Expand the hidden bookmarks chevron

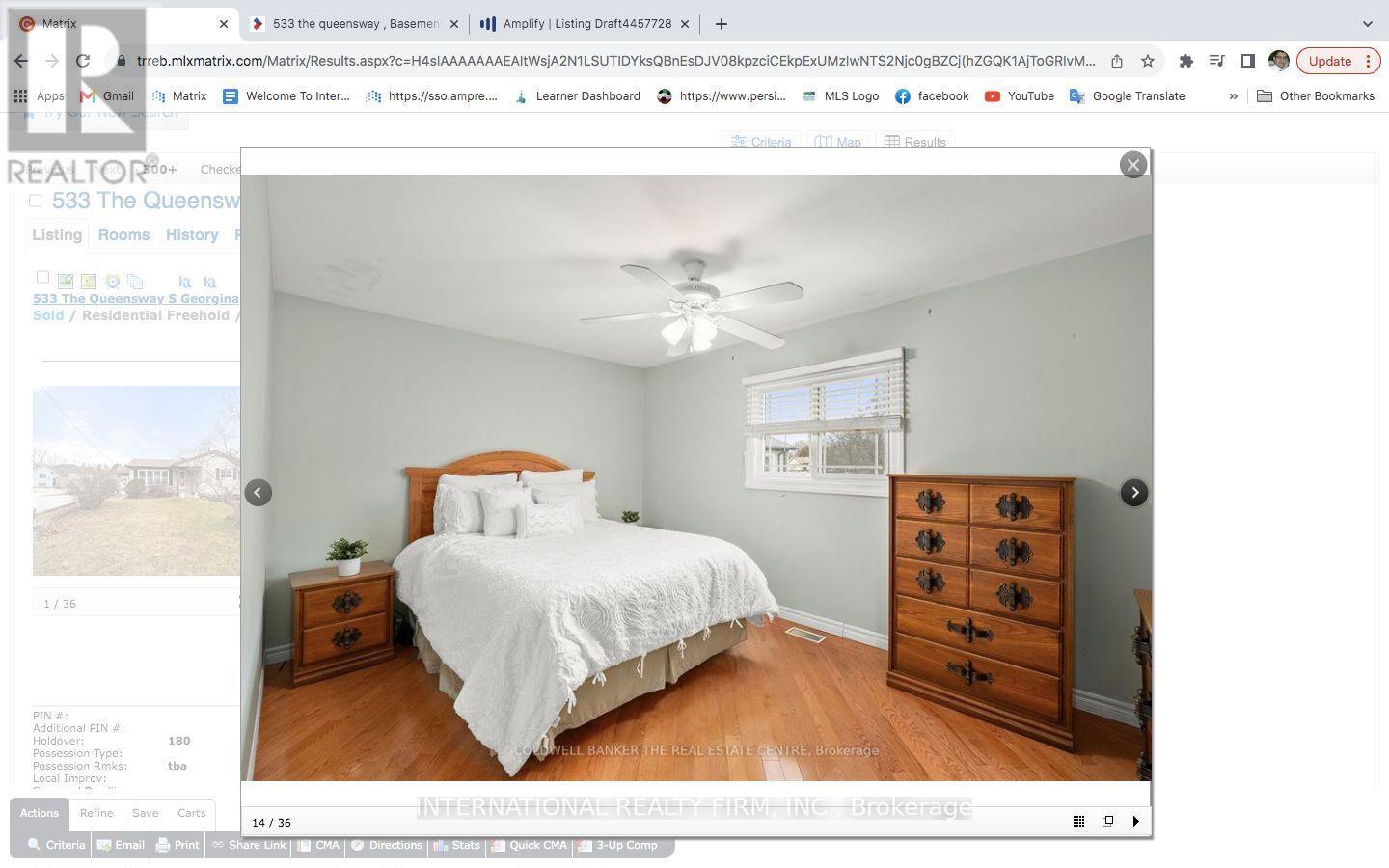pos(1233,96)
